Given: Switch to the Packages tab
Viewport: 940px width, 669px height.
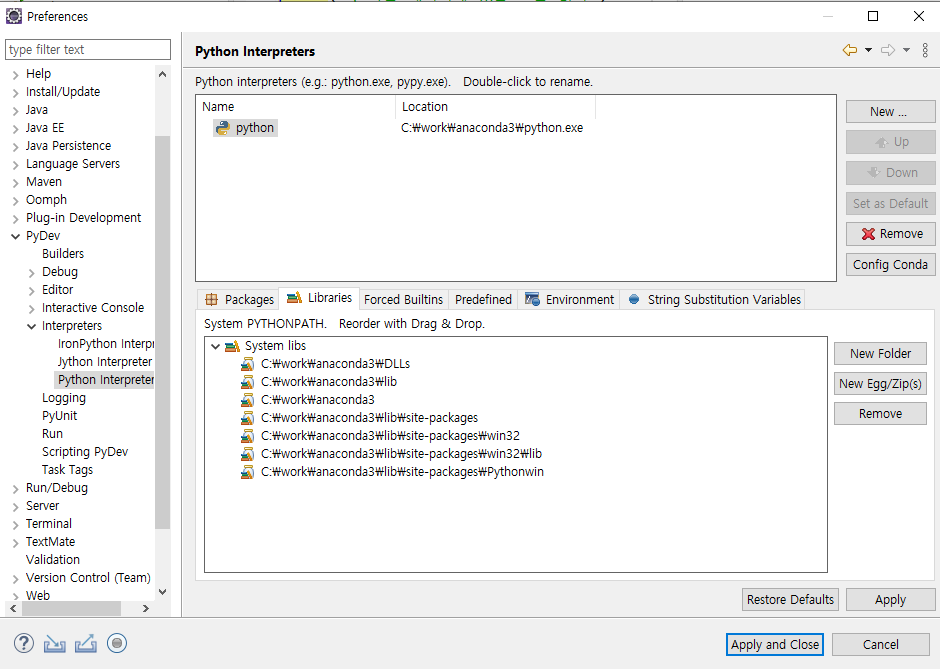Looking at the screenshot, I should tap(239, 299).
